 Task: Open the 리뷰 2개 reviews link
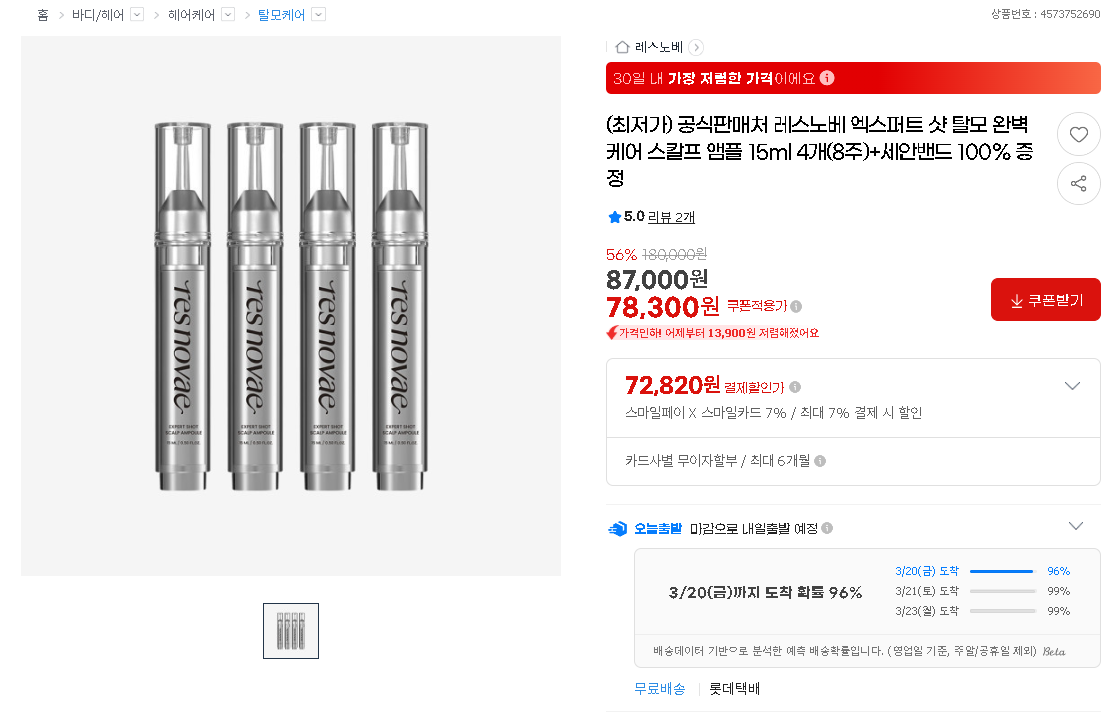click(x=671, y=217)
